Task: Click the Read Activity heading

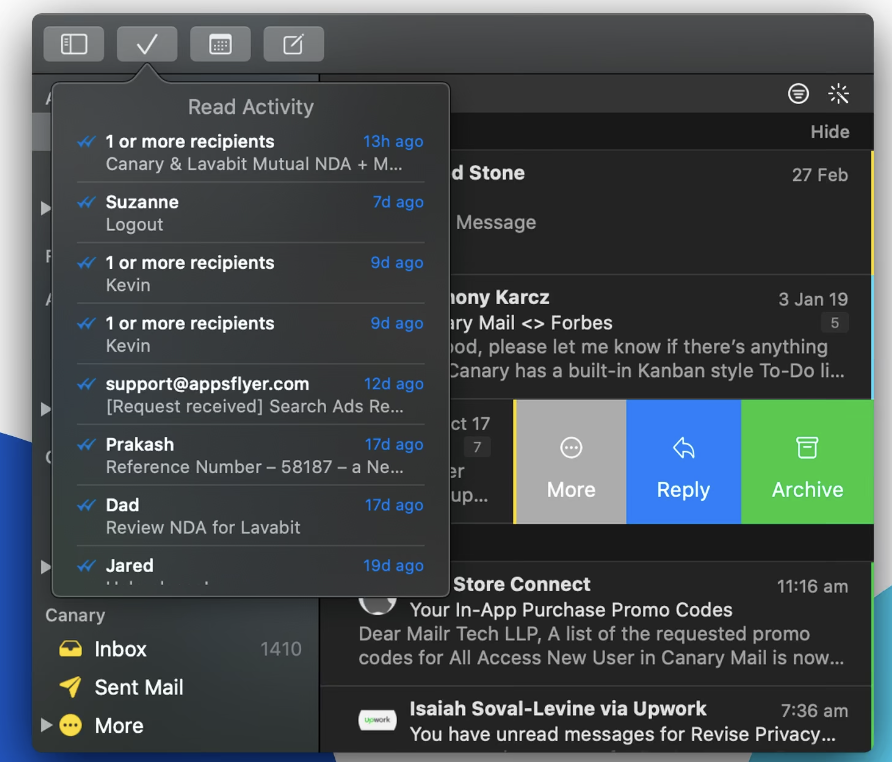Action: point(251,107)
